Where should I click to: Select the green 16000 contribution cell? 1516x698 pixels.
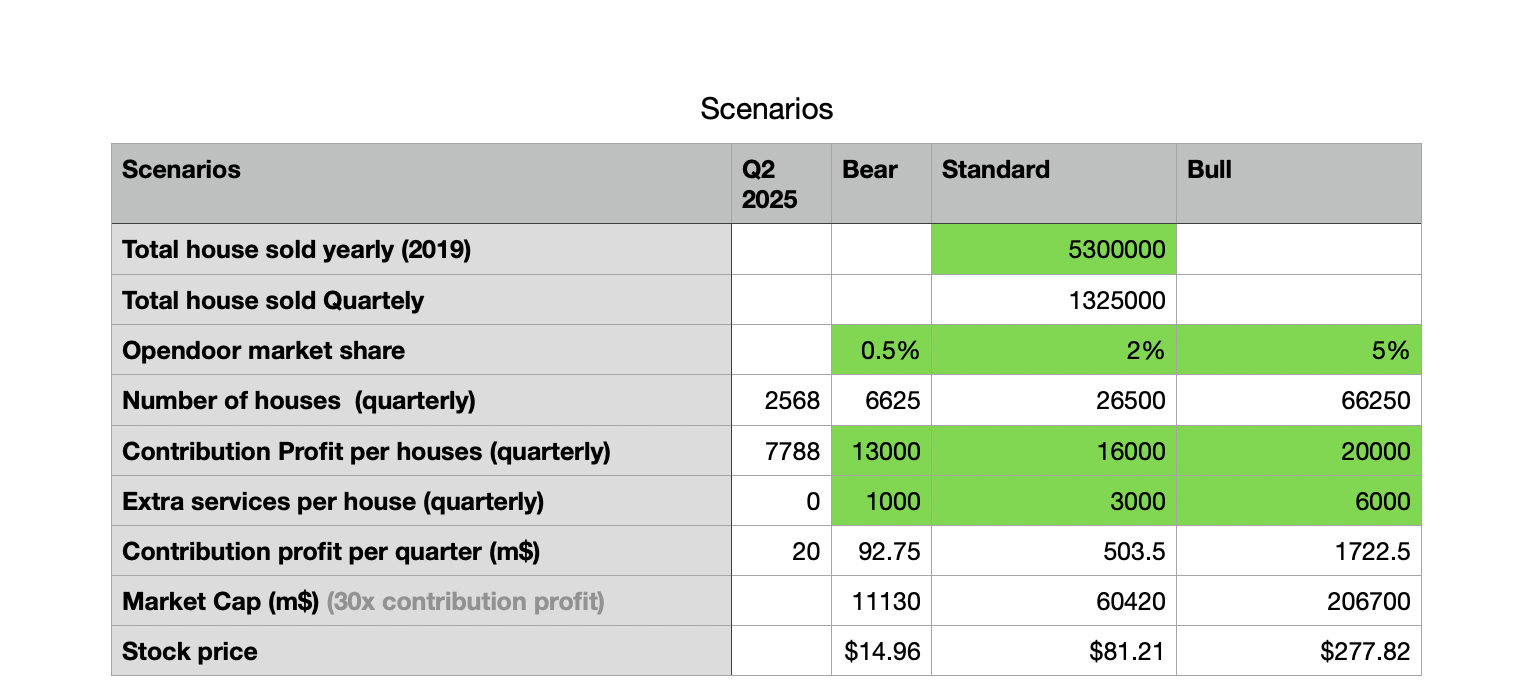pos(1053,451)
